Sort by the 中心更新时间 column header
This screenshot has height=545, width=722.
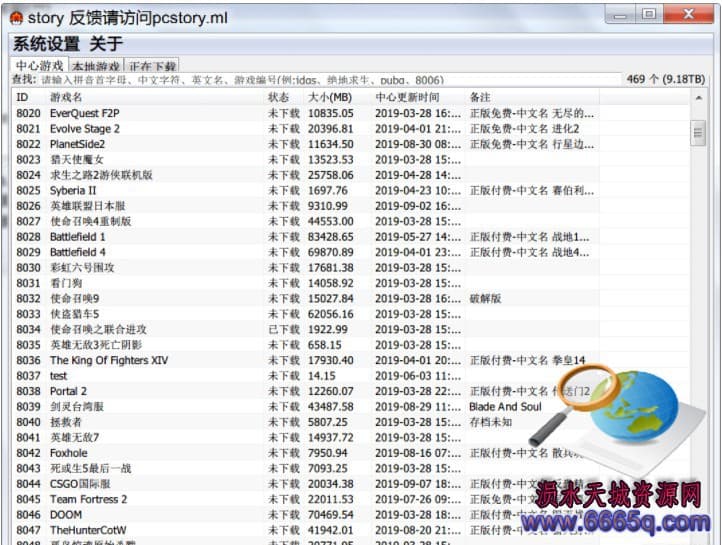[x=418, y=97]
